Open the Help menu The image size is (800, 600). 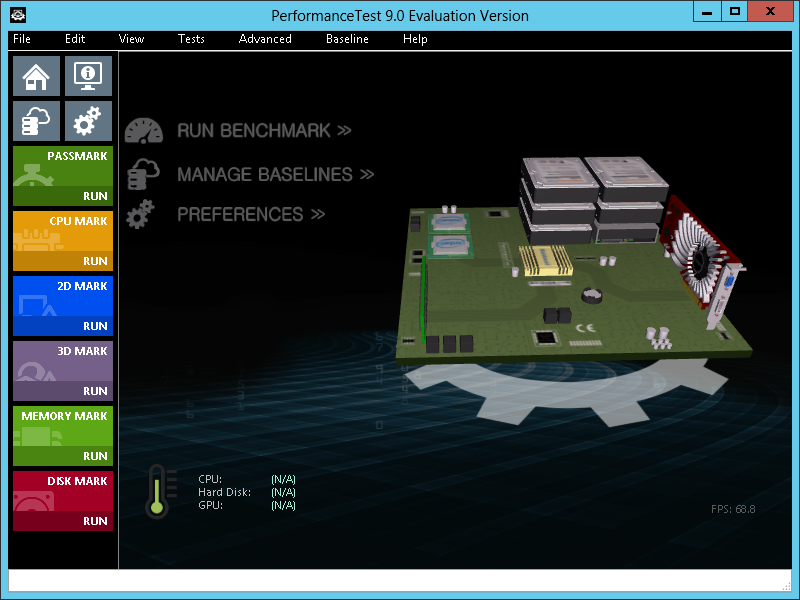click(x=415, y=39)
